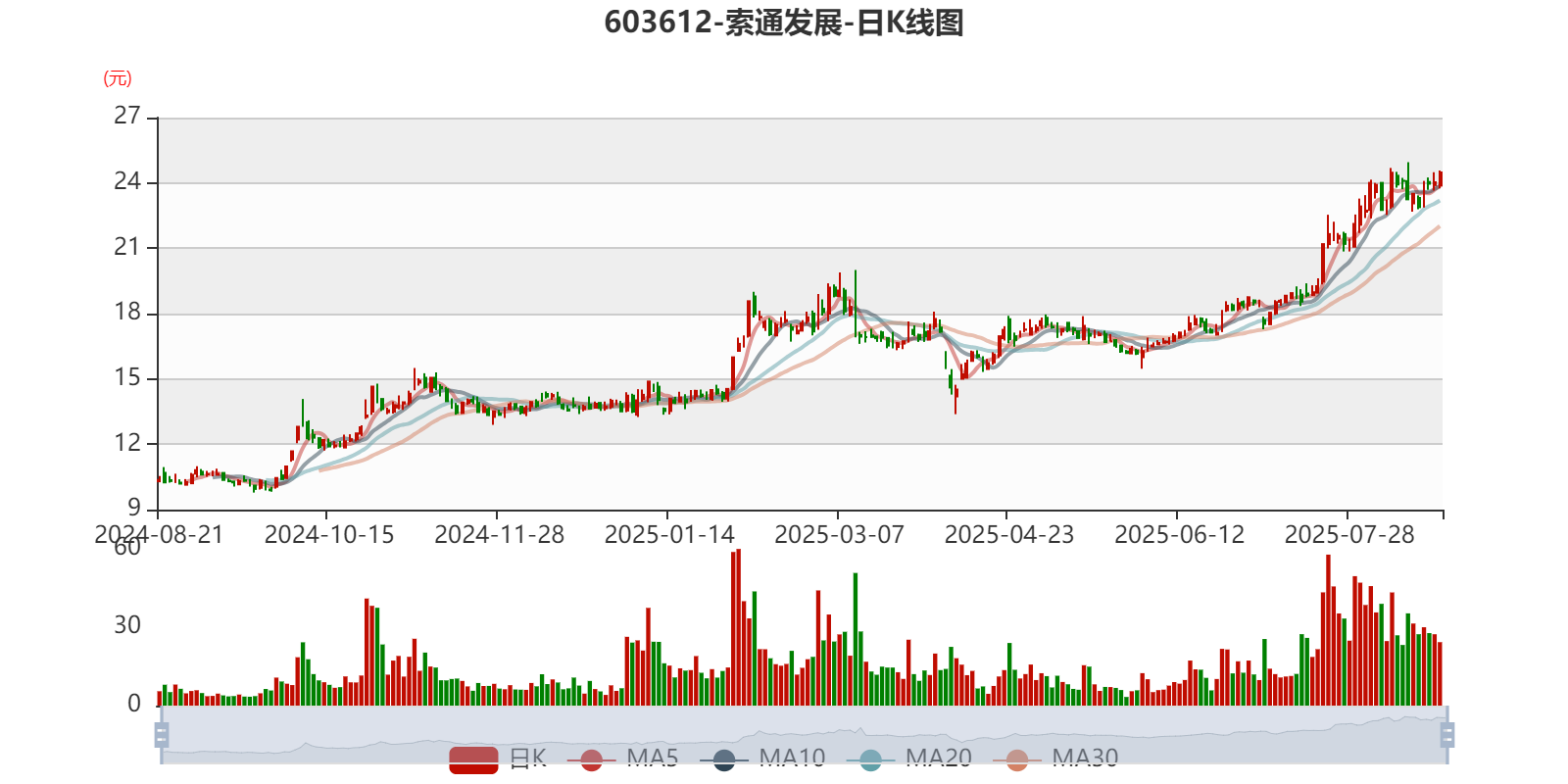Click the 30 volume axis label

(x=127, y=625)
